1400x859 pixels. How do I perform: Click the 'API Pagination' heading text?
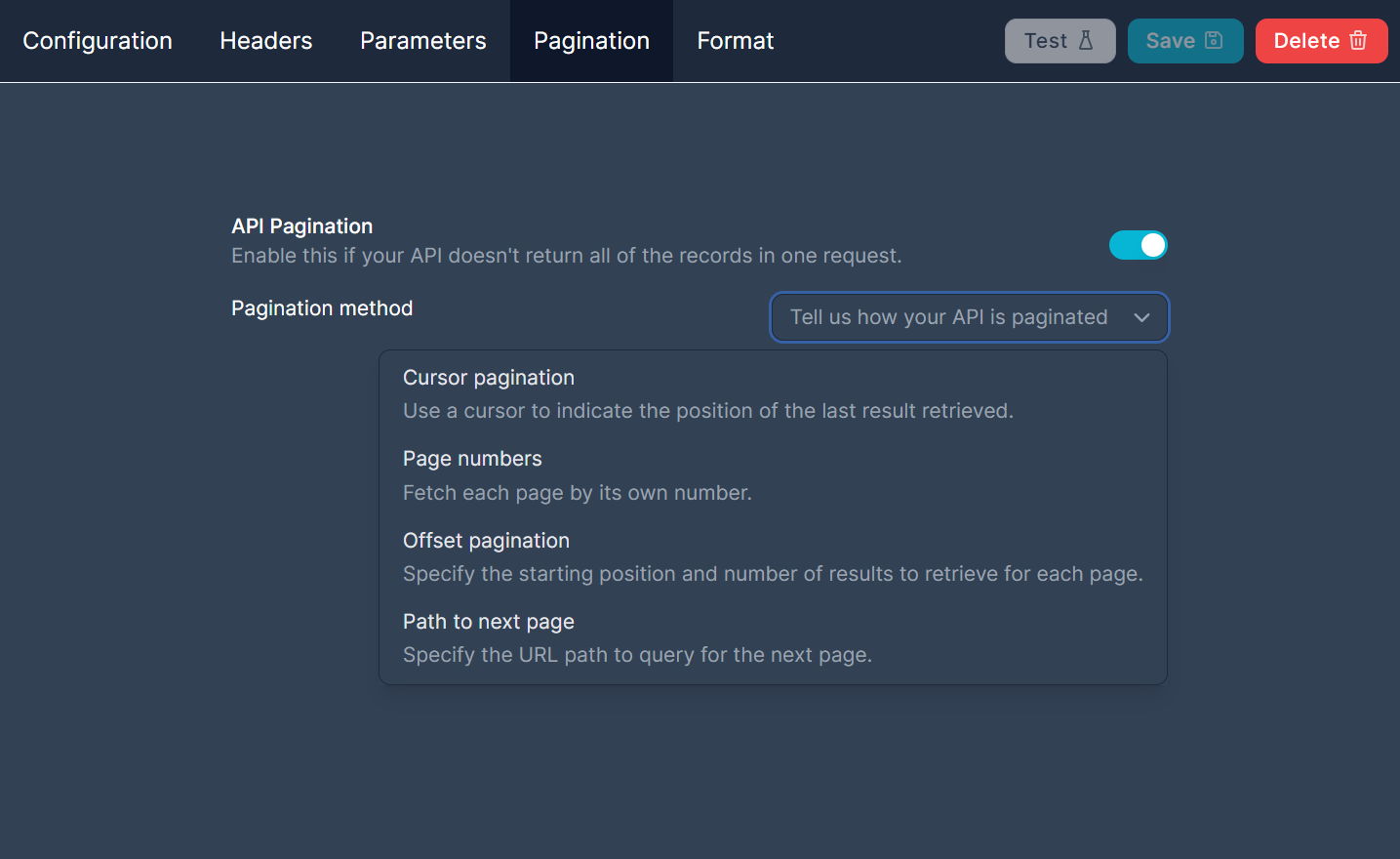pyautogui.click(x=301, y=226)
